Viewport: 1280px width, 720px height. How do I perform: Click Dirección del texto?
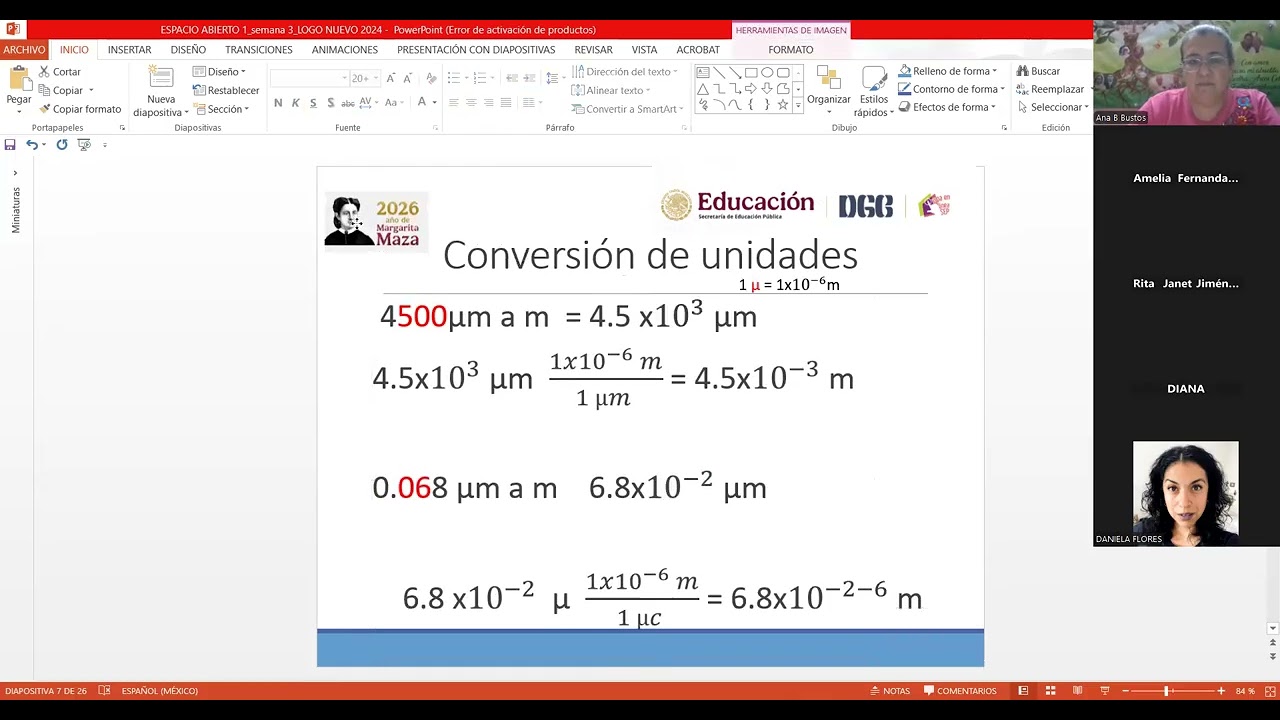tap(625, 72)
